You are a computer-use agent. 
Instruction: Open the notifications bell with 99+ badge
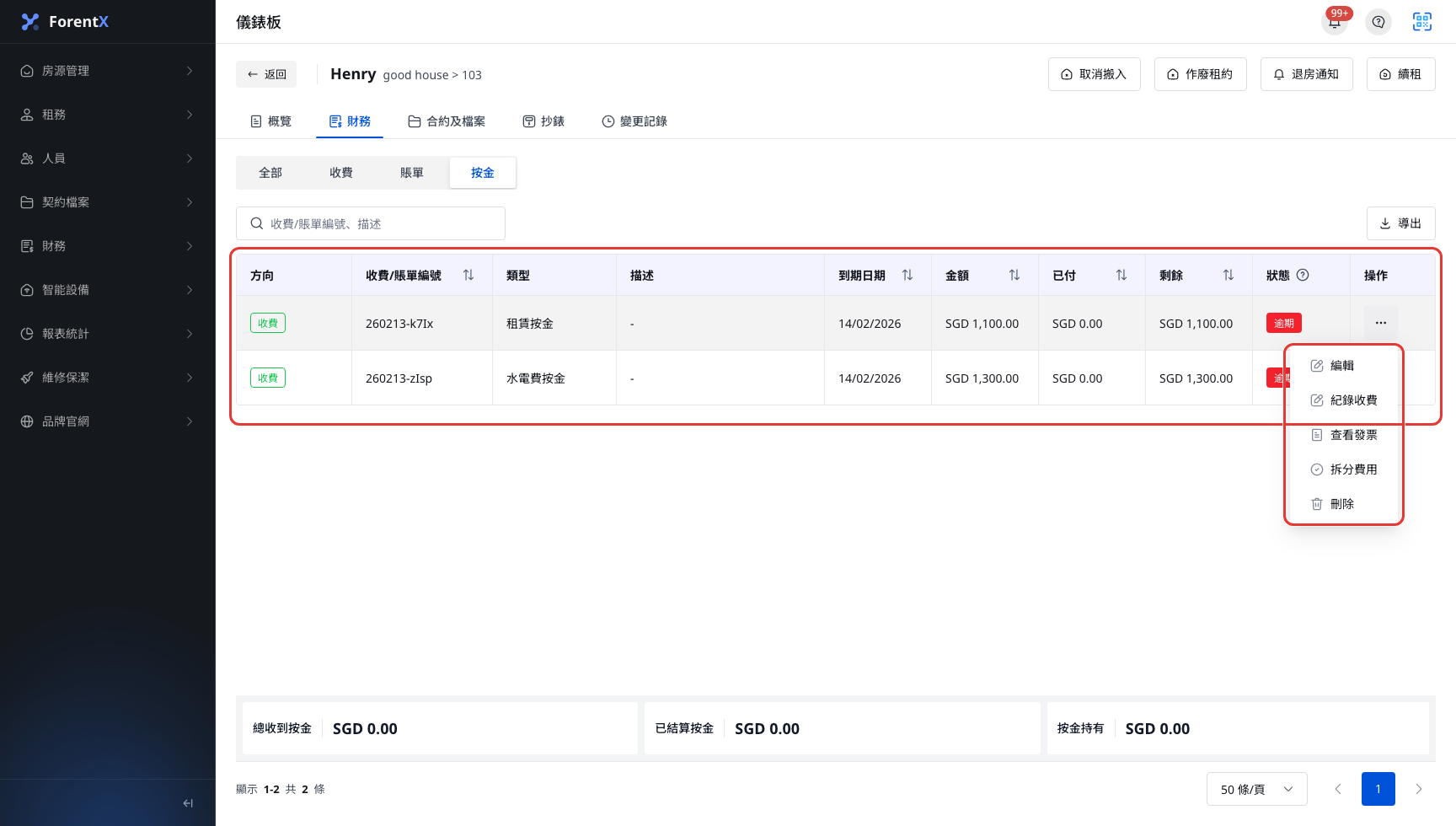pyautogui.click(x=1335, y=21)
